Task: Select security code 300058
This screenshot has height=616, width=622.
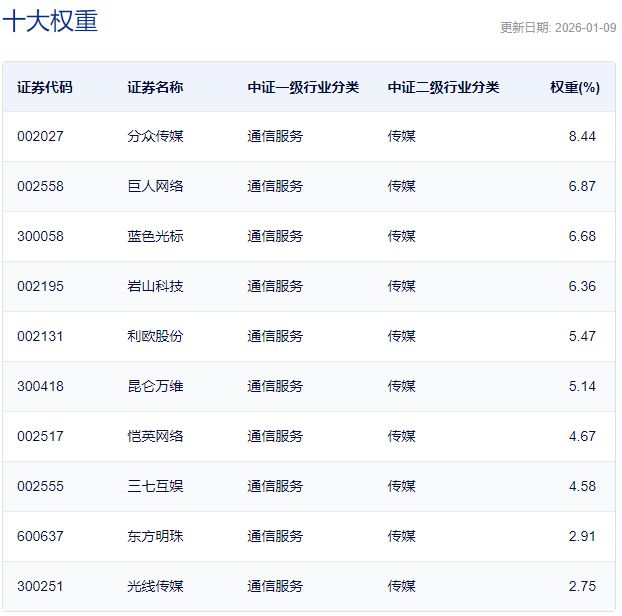Action: [40, 236]
